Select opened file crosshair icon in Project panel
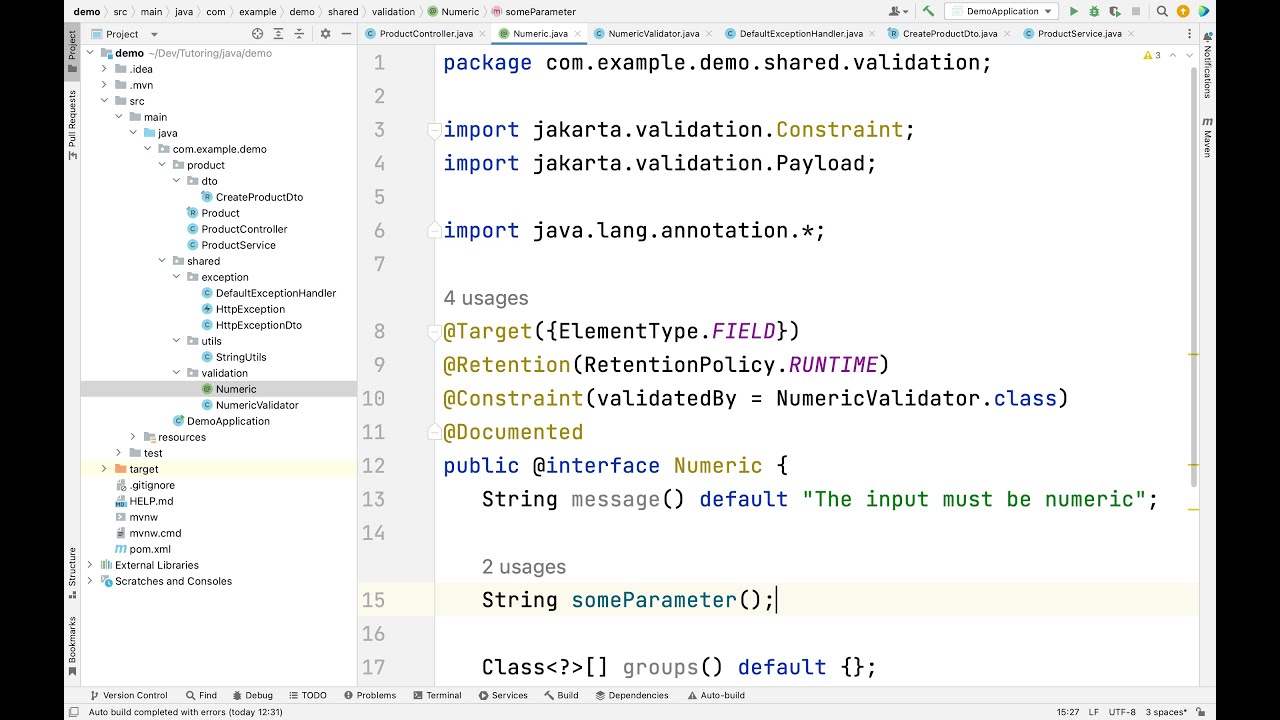The height and width of the screenshot is (720, 1280). pyautogui.click(x=257, y=34)
